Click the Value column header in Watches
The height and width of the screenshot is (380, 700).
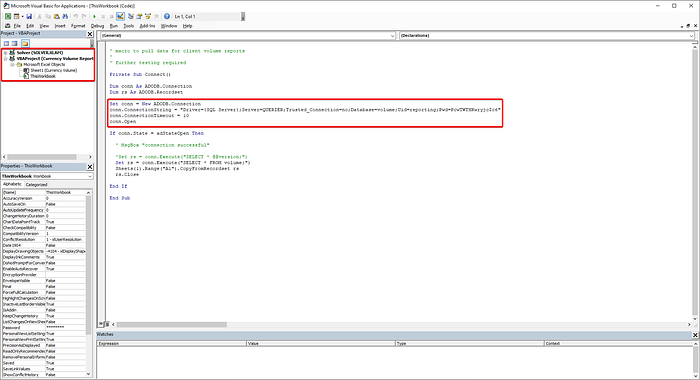[x=321, y=343]
